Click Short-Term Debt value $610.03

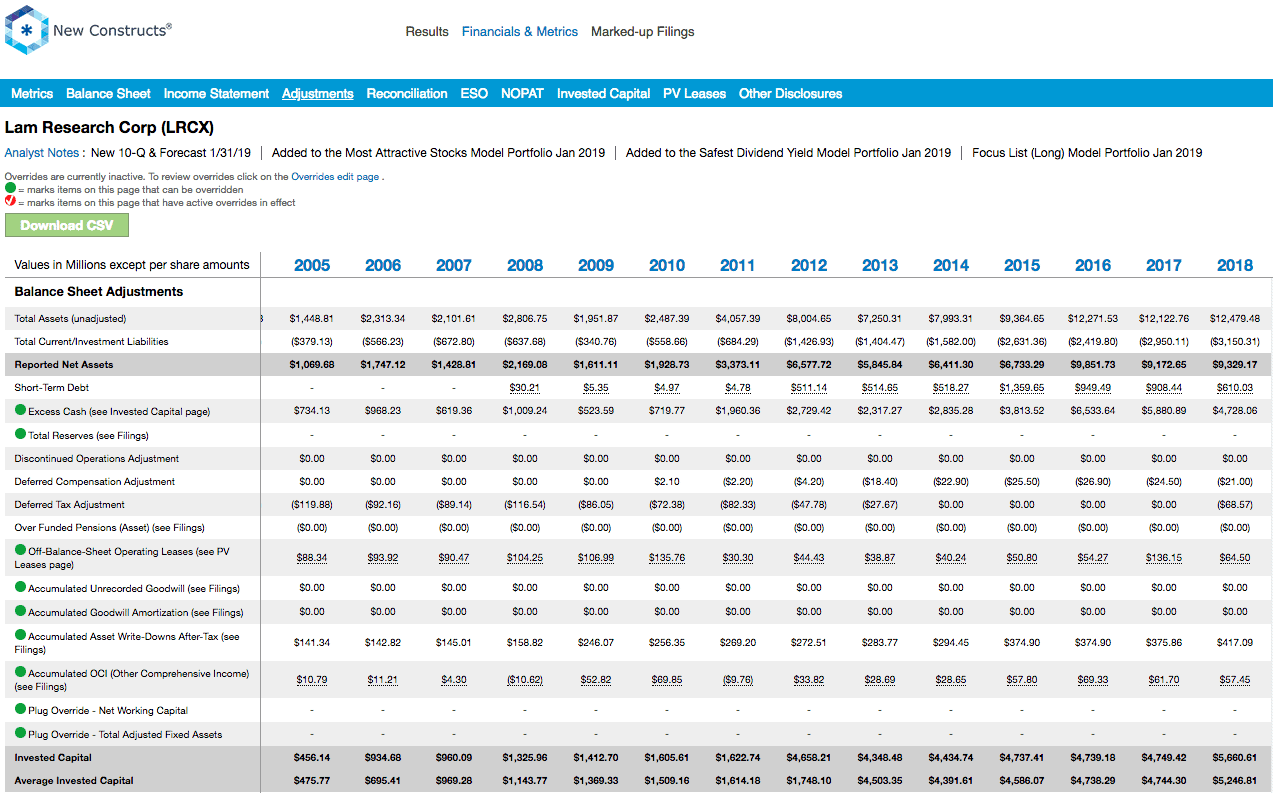click(x=1235, y=387)
